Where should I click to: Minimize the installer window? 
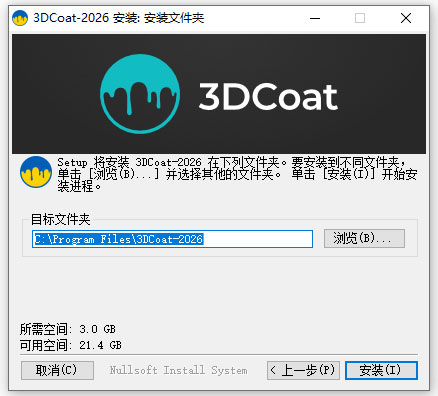[315, 18]
